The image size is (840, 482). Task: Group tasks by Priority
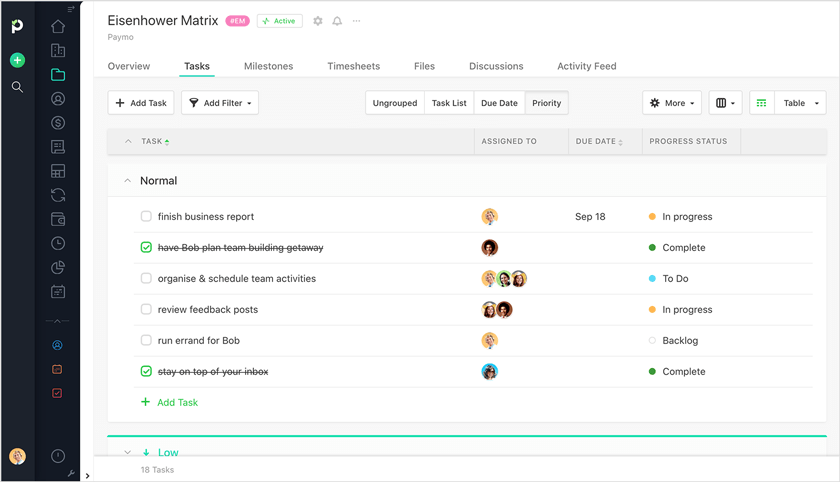pyautogui.click(x=546, y=103)
